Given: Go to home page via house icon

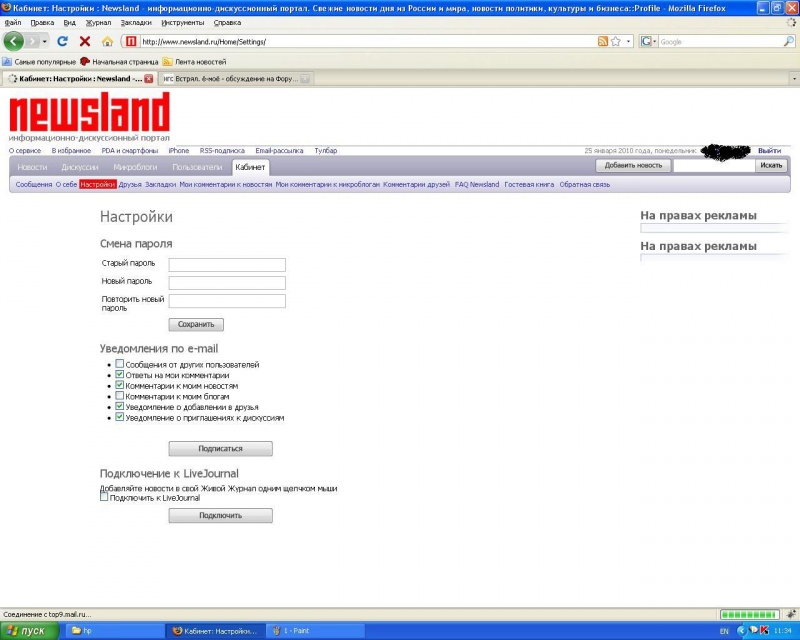Looking at the screenshot, I should [107, 41].
